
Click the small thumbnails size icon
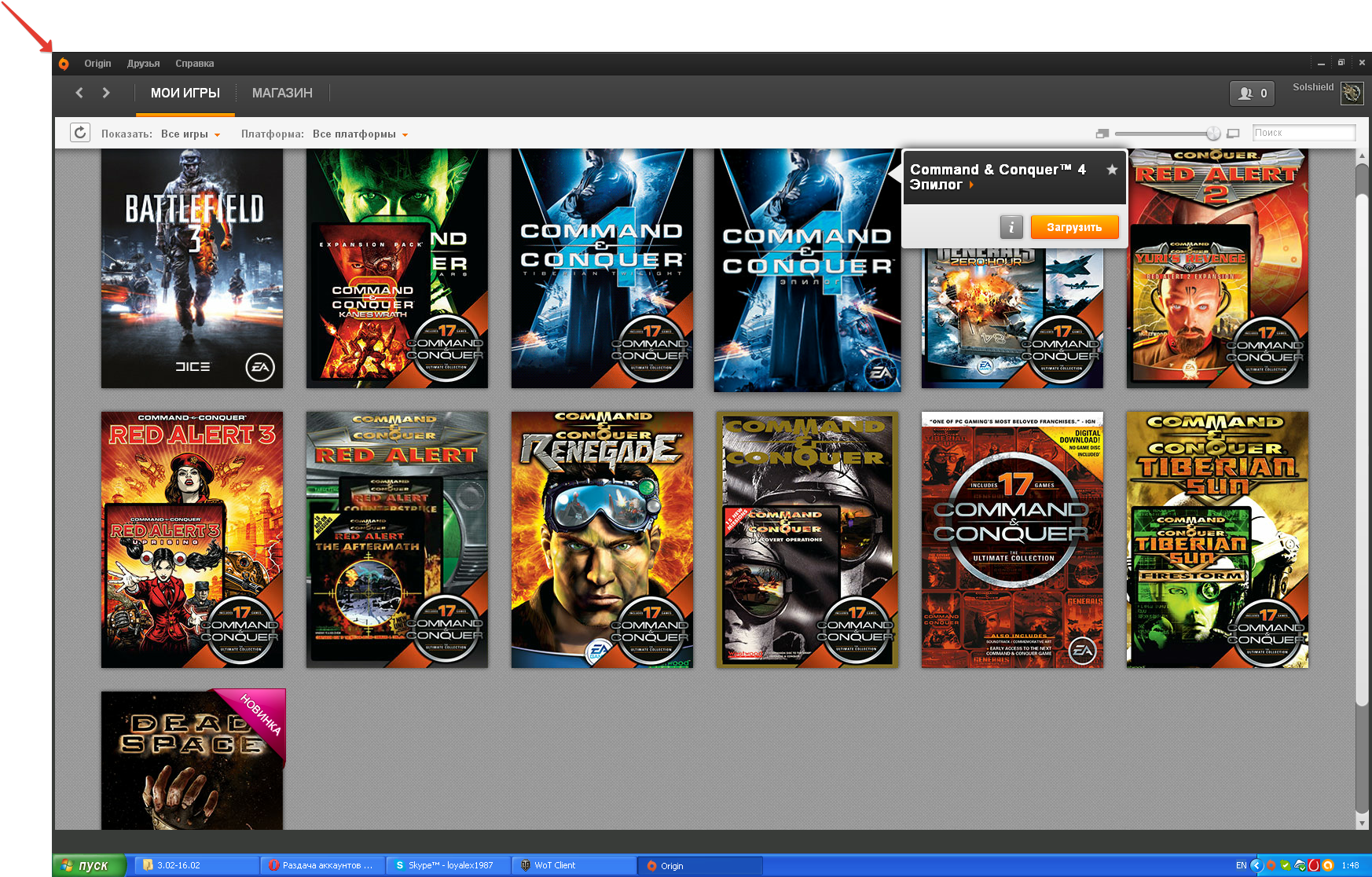[x=1102, y=134]
